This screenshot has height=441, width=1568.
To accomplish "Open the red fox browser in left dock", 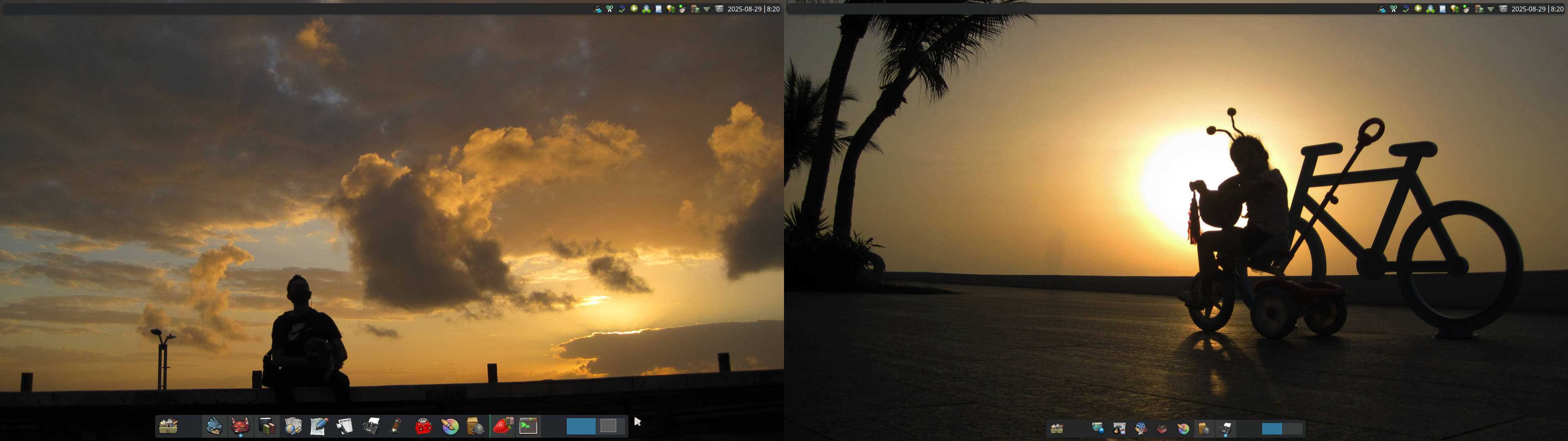I will pos(241,426).
